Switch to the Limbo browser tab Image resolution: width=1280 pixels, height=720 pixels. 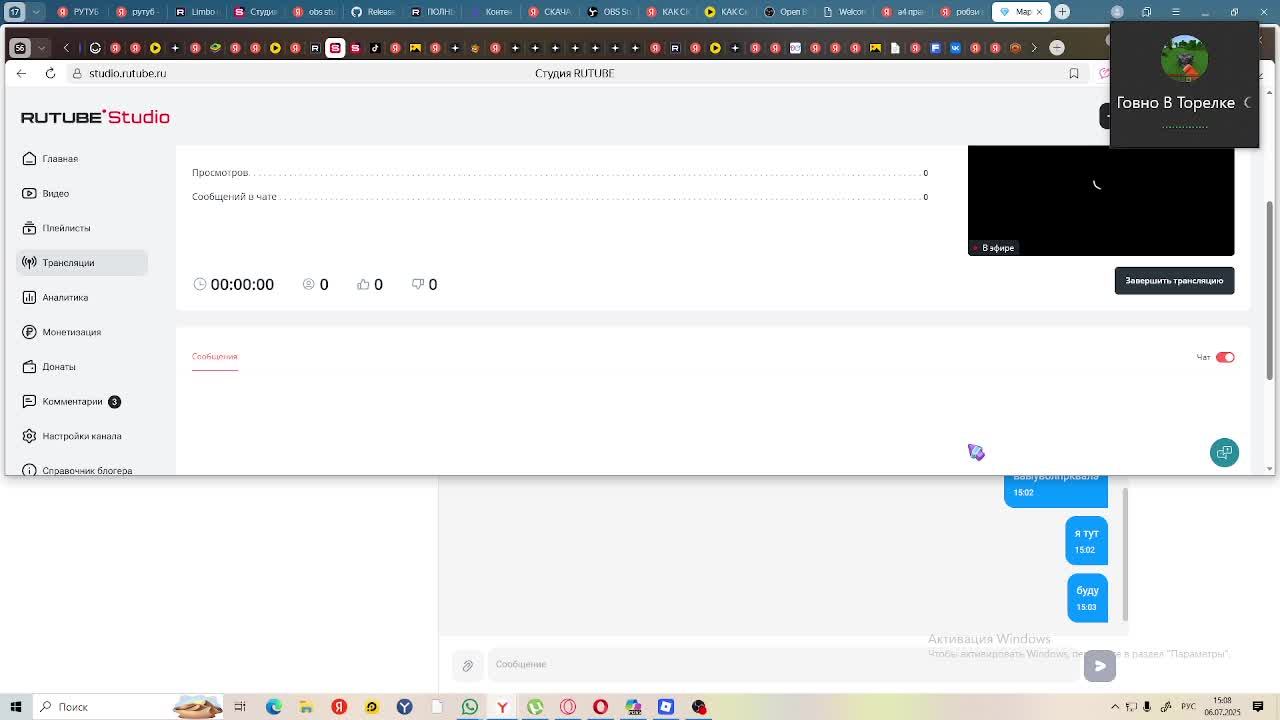[197, 12]
